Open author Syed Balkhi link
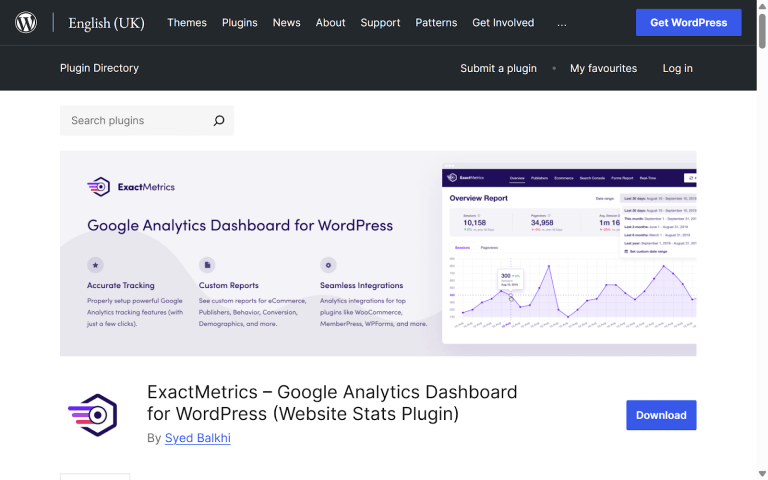Screen dimensions: 768x480 coord(197,438)
